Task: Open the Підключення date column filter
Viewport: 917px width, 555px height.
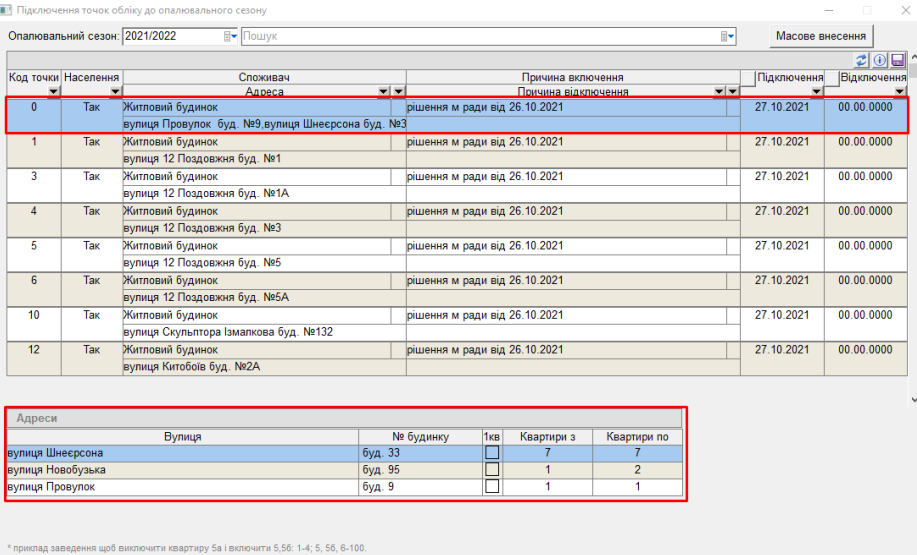Action: pos(816,92)
